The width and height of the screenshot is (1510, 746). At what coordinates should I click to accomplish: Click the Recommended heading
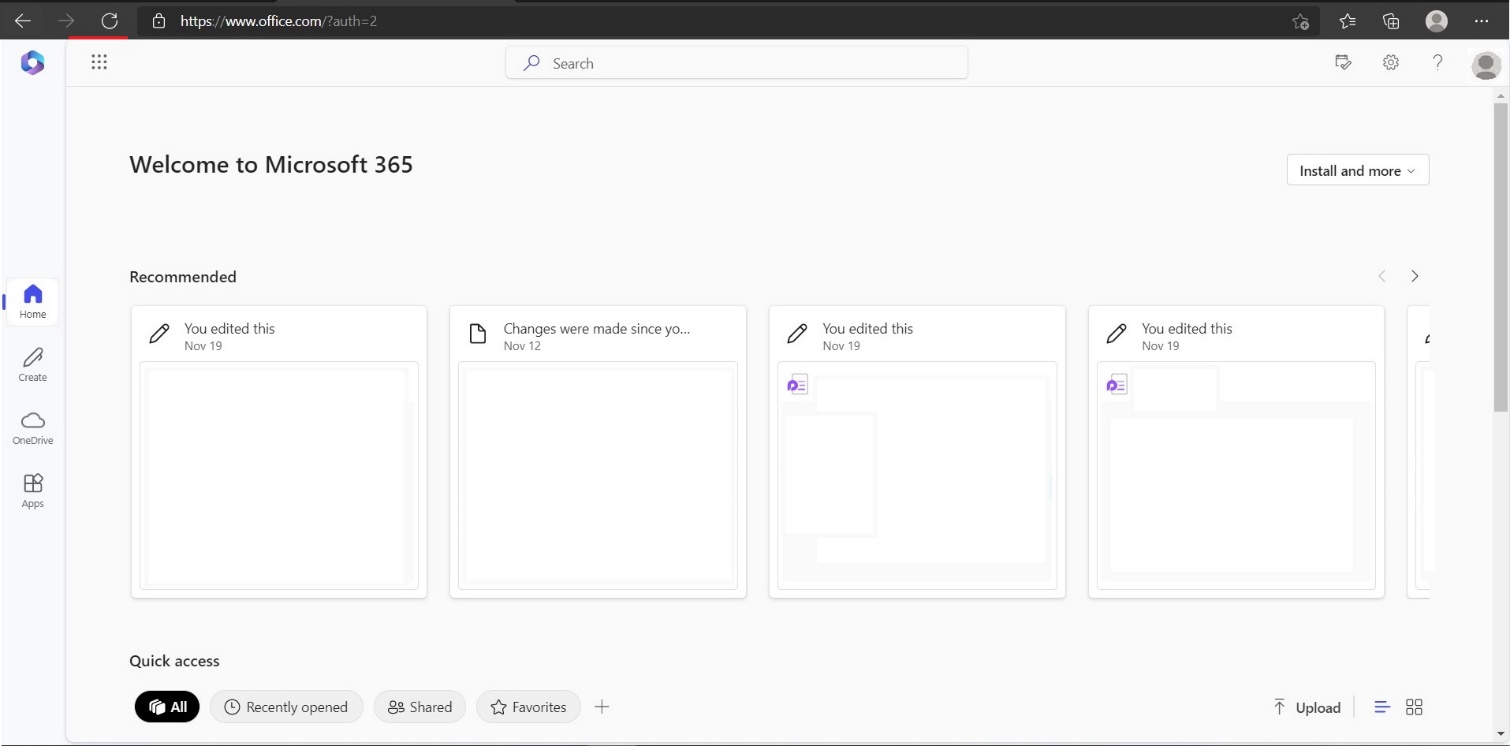pyautogui.click(x=183, y=277)
